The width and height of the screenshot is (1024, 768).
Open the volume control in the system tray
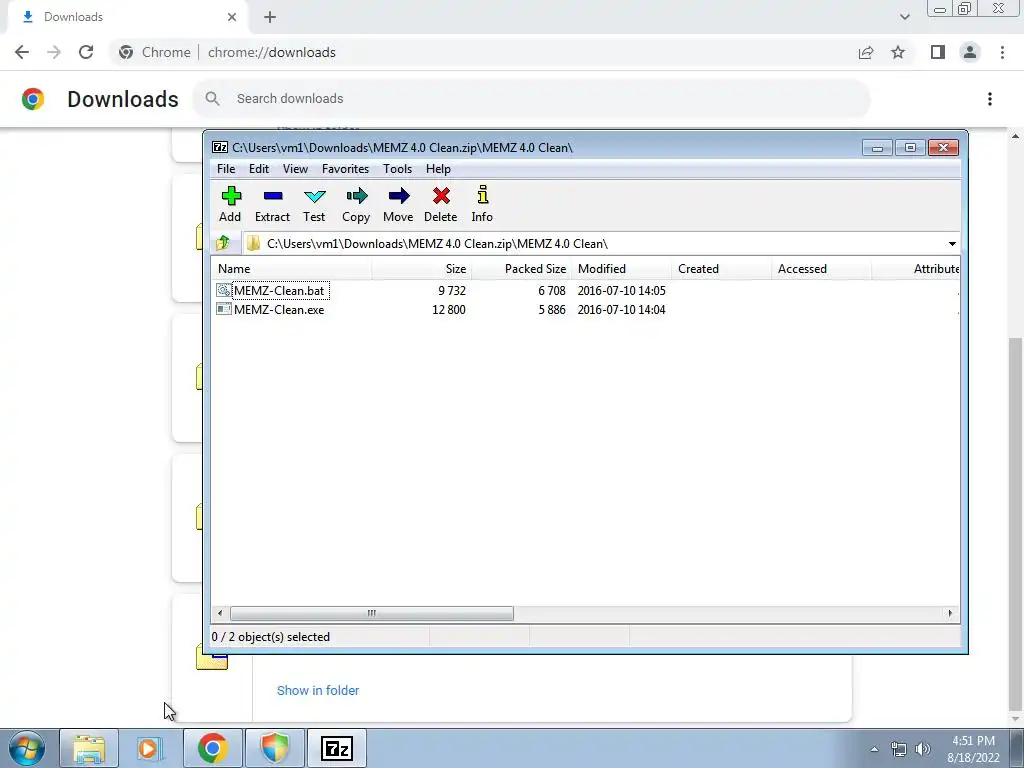point(922,749)
